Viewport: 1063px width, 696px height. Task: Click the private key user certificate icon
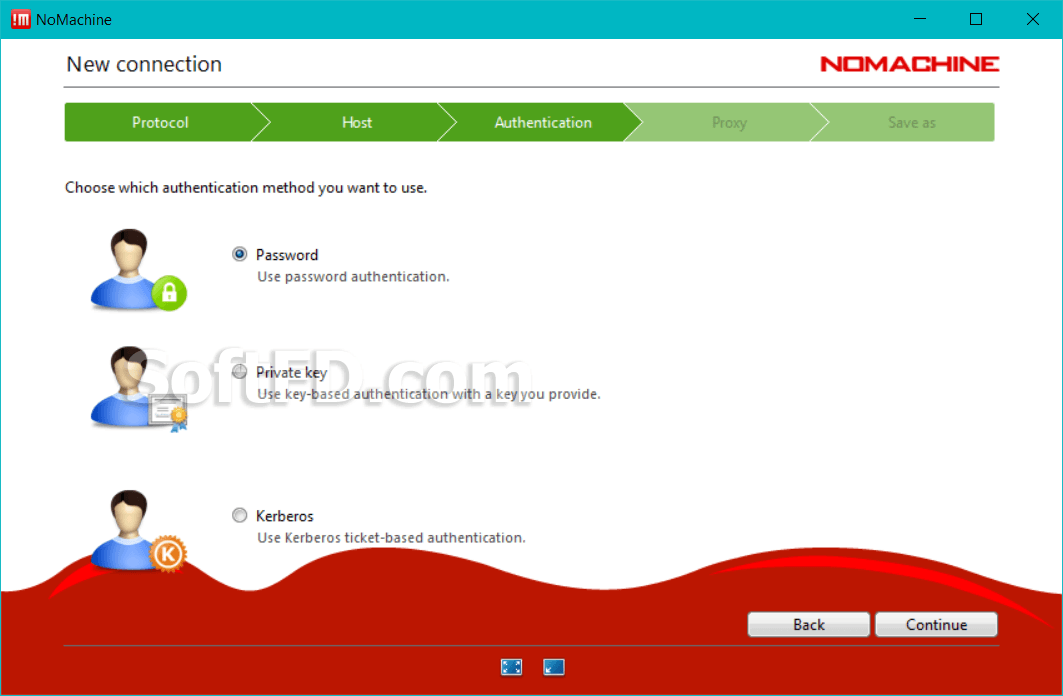[138, 388]
